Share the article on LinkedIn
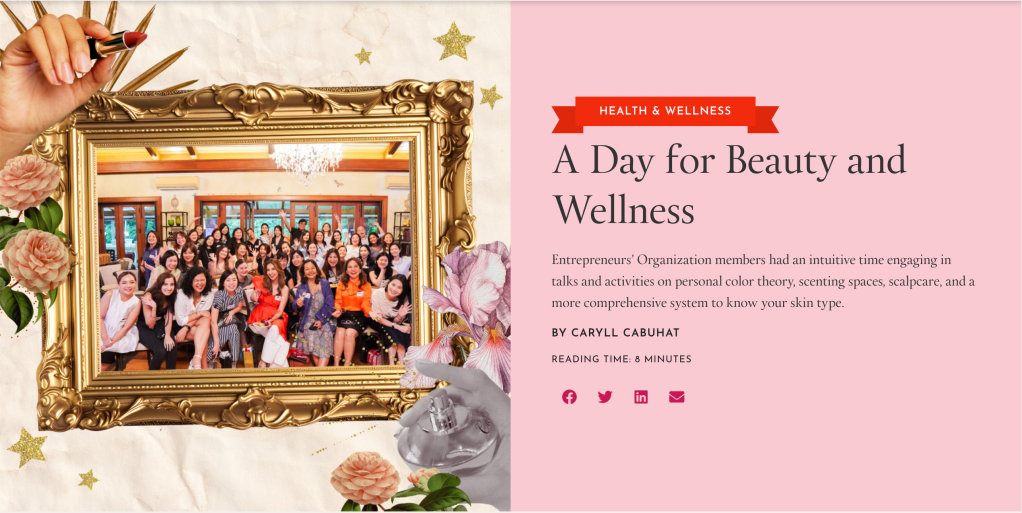The image size is (1022, 513). click(641, 397)
